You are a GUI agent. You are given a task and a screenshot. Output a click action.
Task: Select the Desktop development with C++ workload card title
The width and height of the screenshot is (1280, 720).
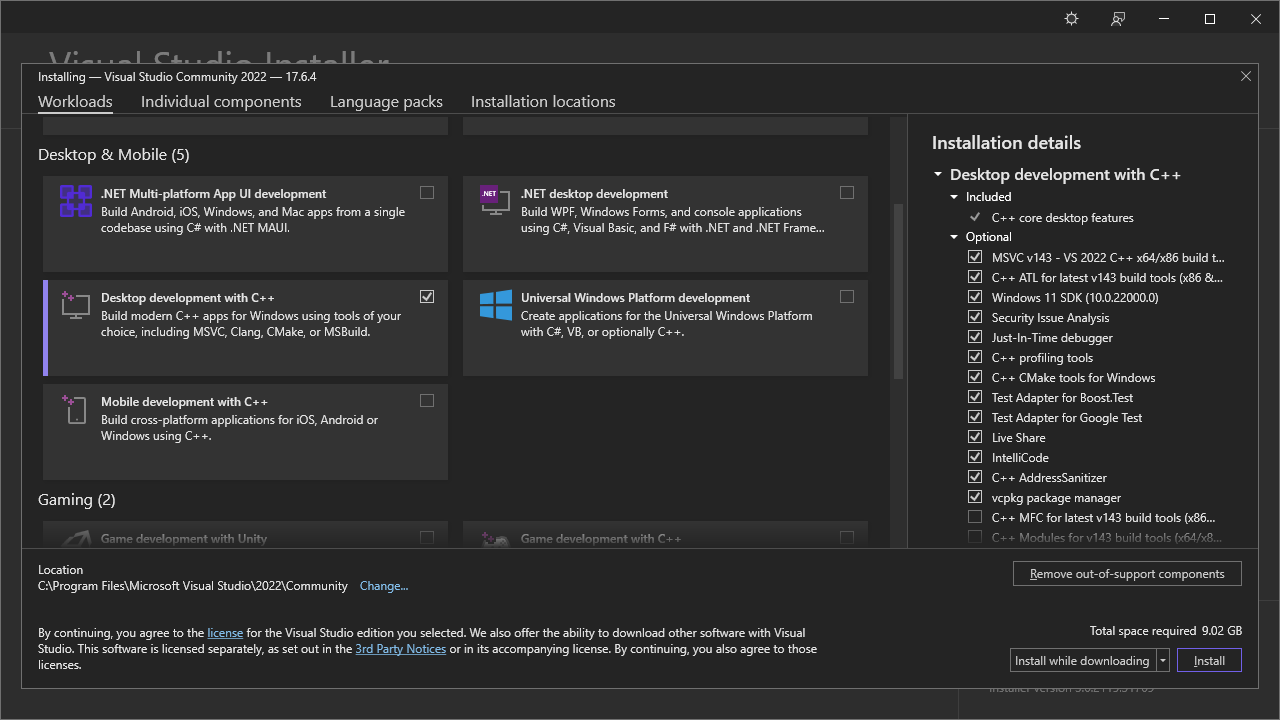tap(187, 298)
